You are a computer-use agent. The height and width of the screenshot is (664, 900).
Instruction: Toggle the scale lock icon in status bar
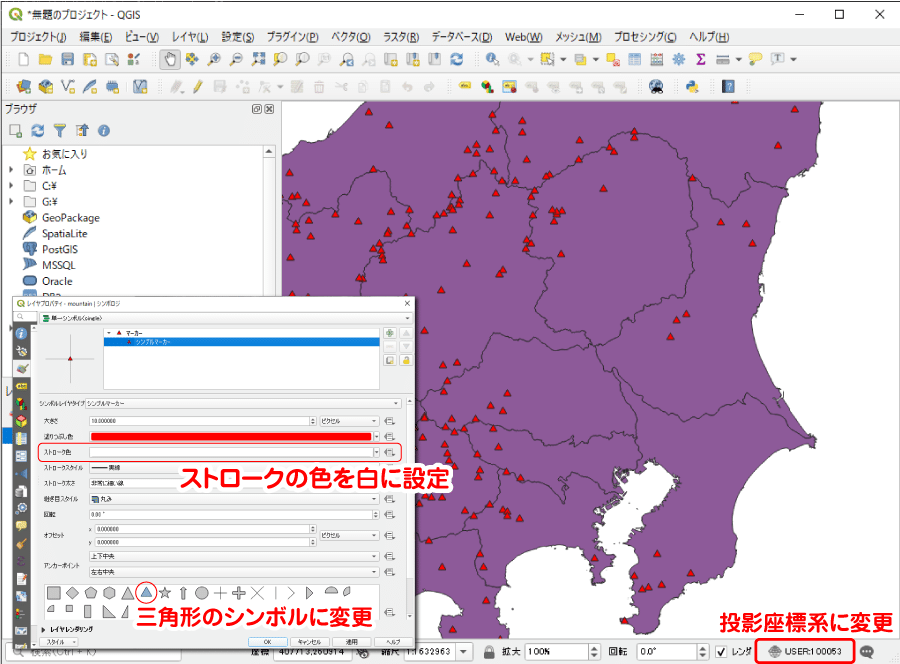(488, 651)
